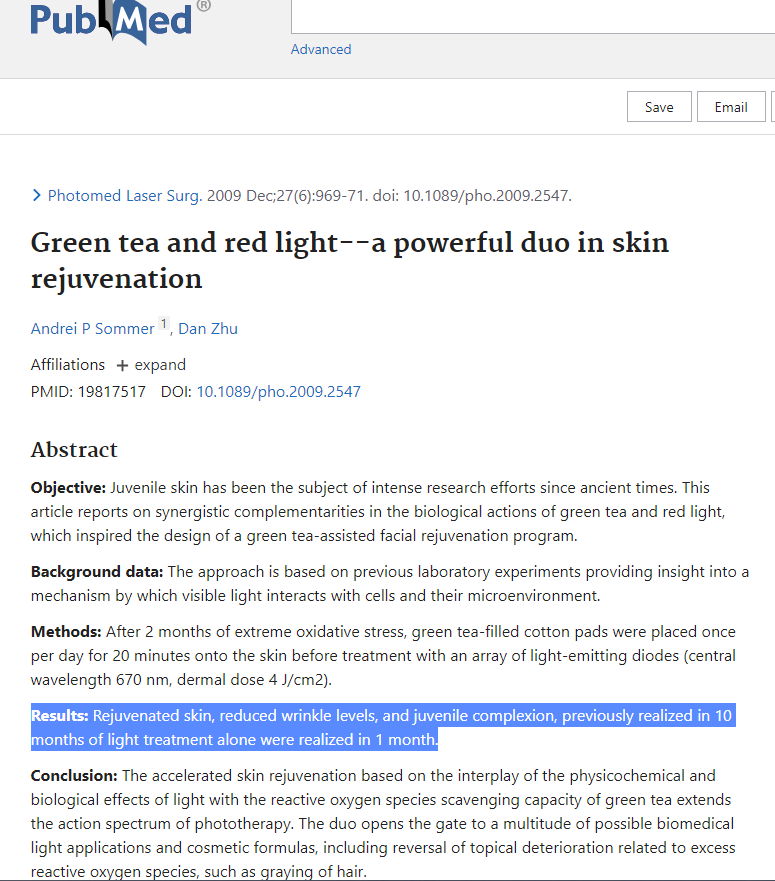775x881 pixels.
Task: Open the Photomed Laser Surg journal link
Action: click(125, 196)
